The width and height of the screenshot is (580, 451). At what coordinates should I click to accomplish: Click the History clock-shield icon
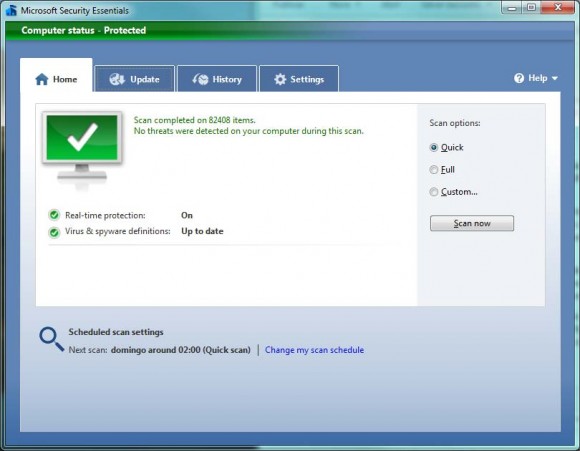click(200, 79)
